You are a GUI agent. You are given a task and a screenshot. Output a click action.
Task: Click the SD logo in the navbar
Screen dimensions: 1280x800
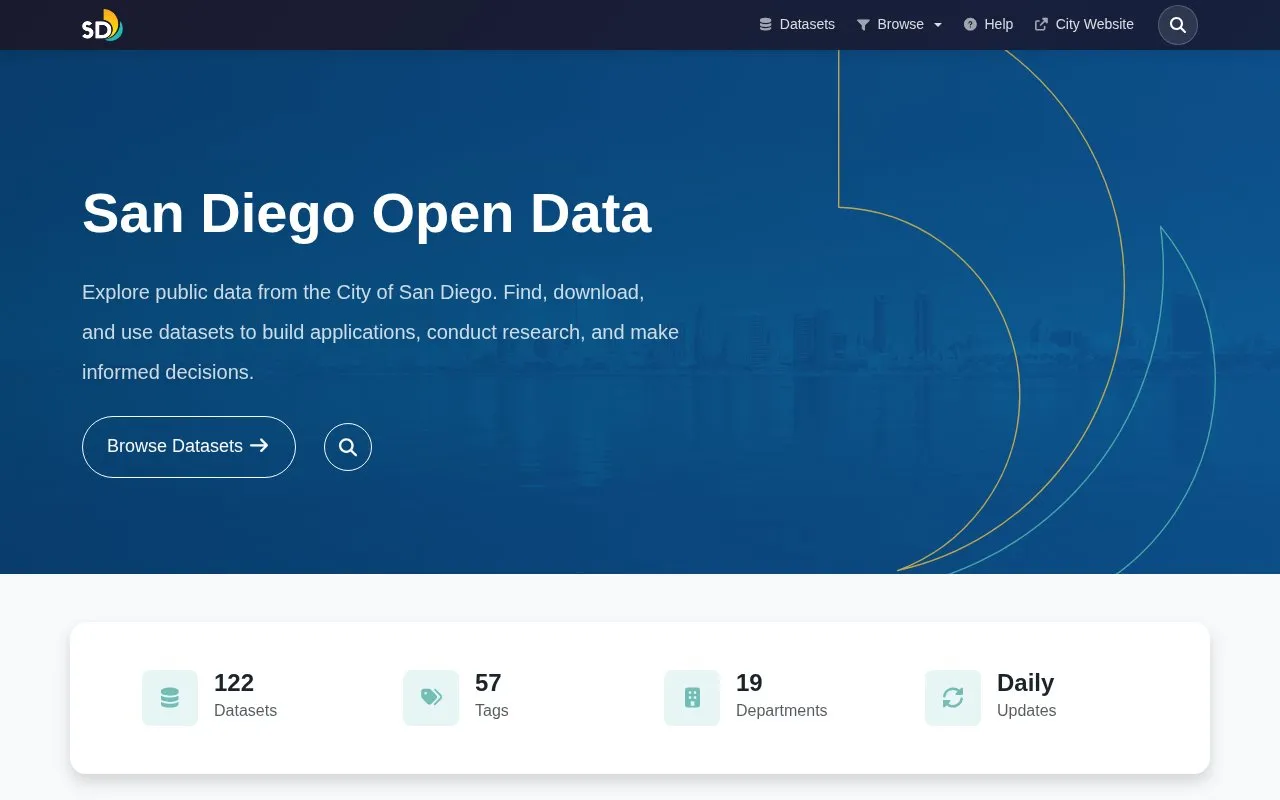(x=102, y=25)
